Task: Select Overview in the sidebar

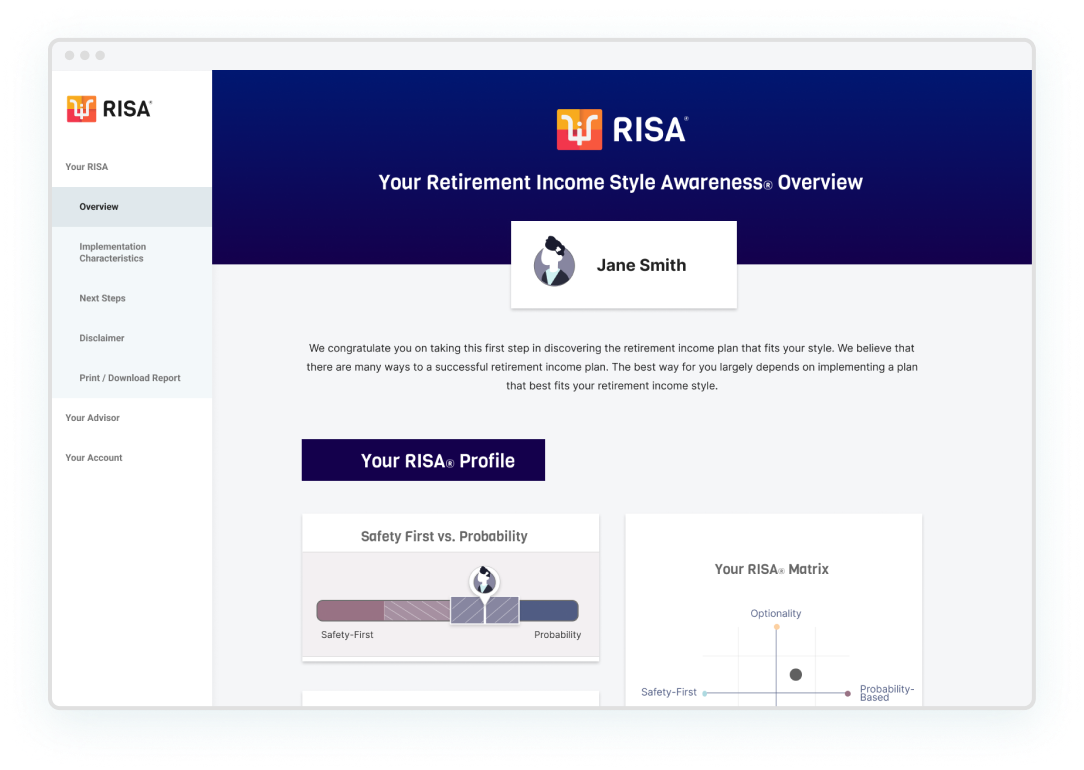Action: coord(99,207)
